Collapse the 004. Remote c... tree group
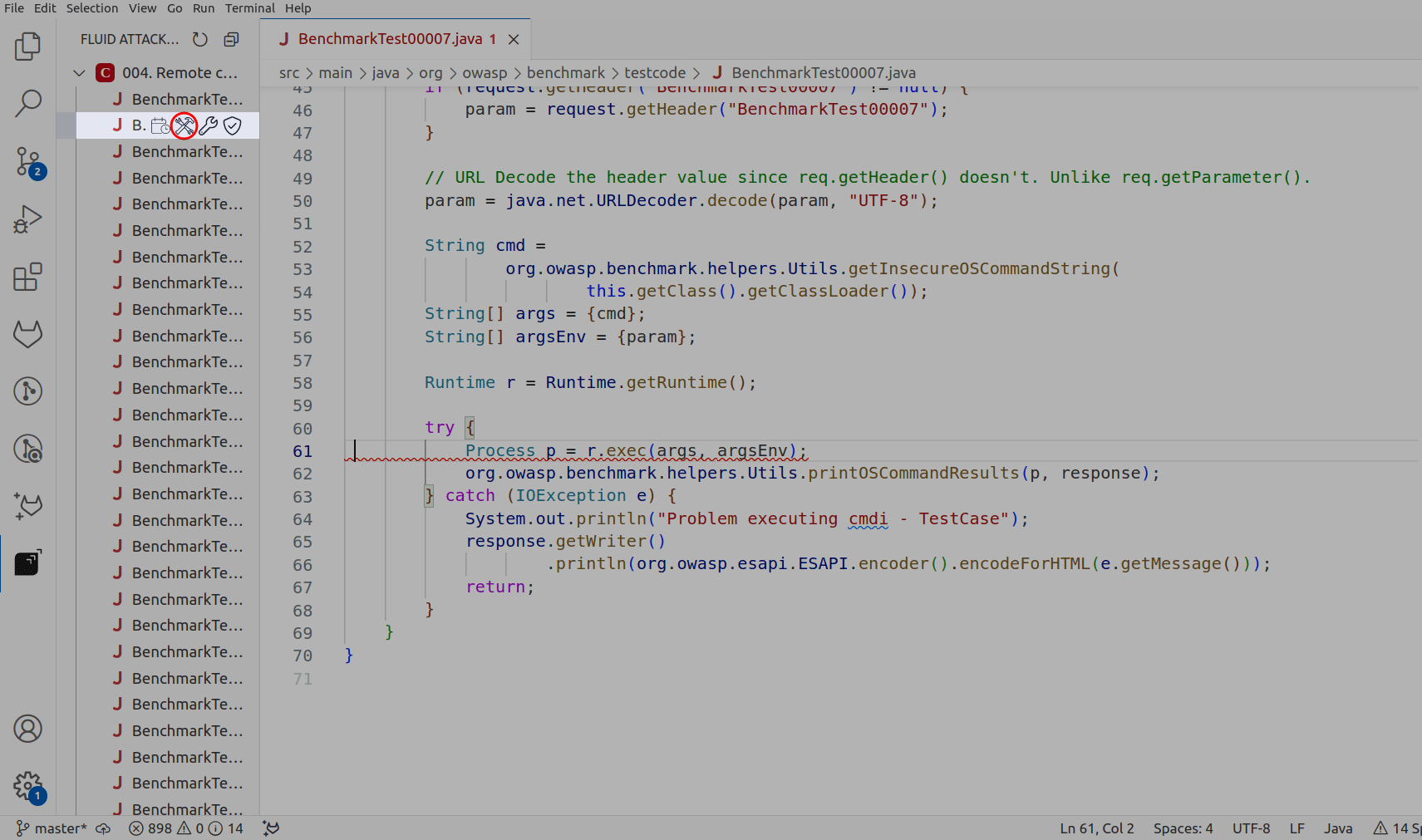1422x840 pixels. coord(79,73)
